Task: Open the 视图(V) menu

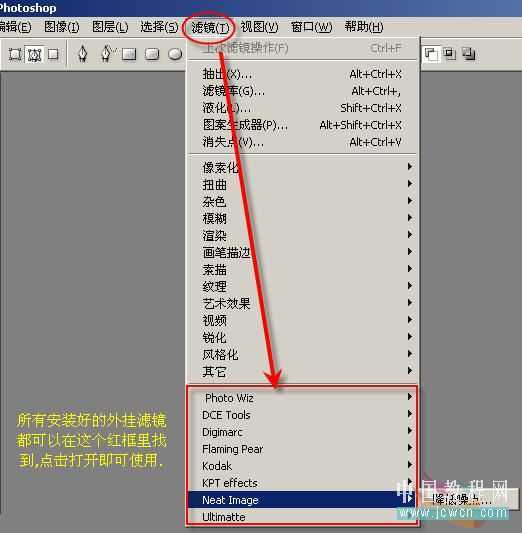Action: [x=259, y=27]
